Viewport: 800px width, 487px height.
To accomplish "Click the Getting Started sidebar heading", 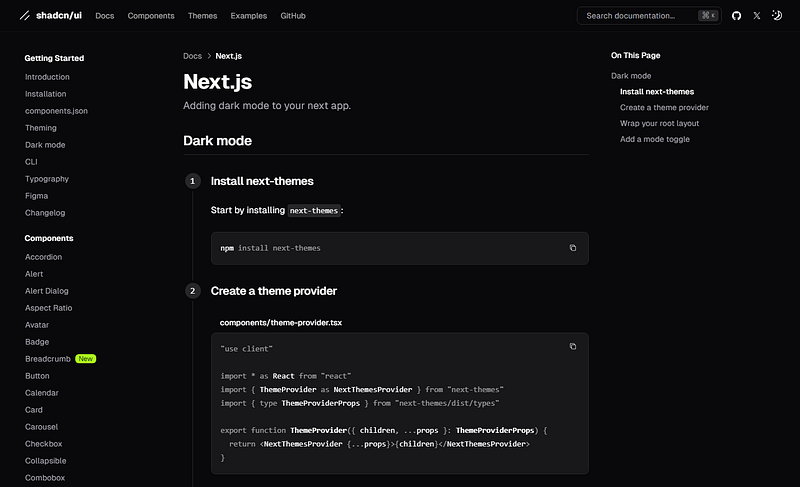I will coord(54,58).
